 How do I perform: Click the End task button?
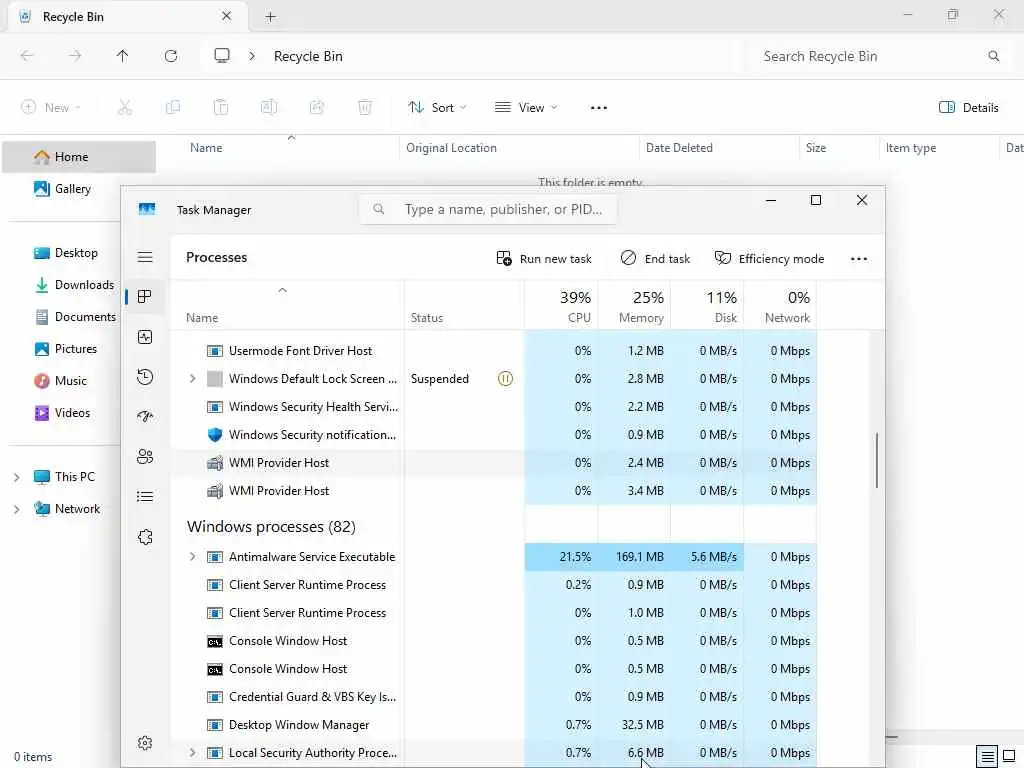655,259
